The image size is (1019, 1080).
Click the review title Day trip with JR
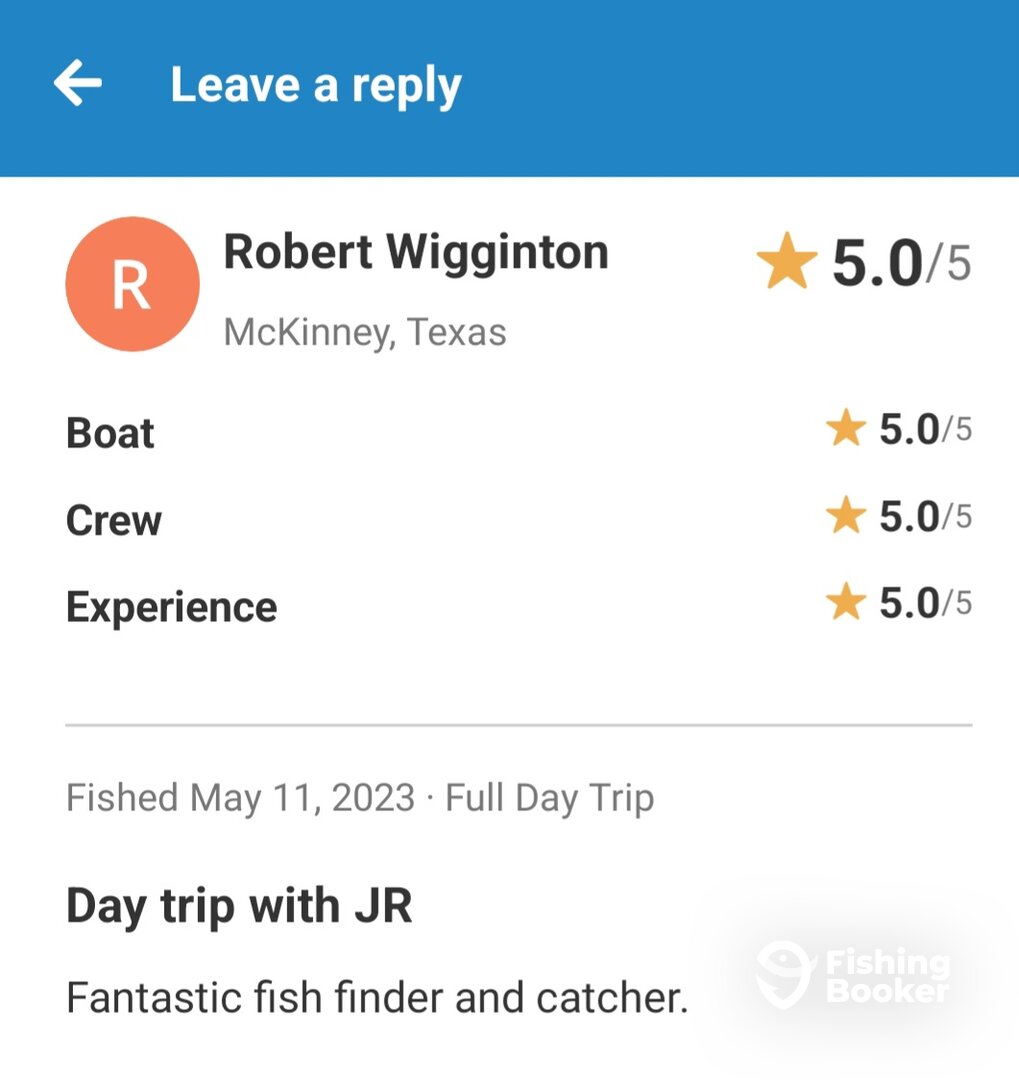point(239,906)
